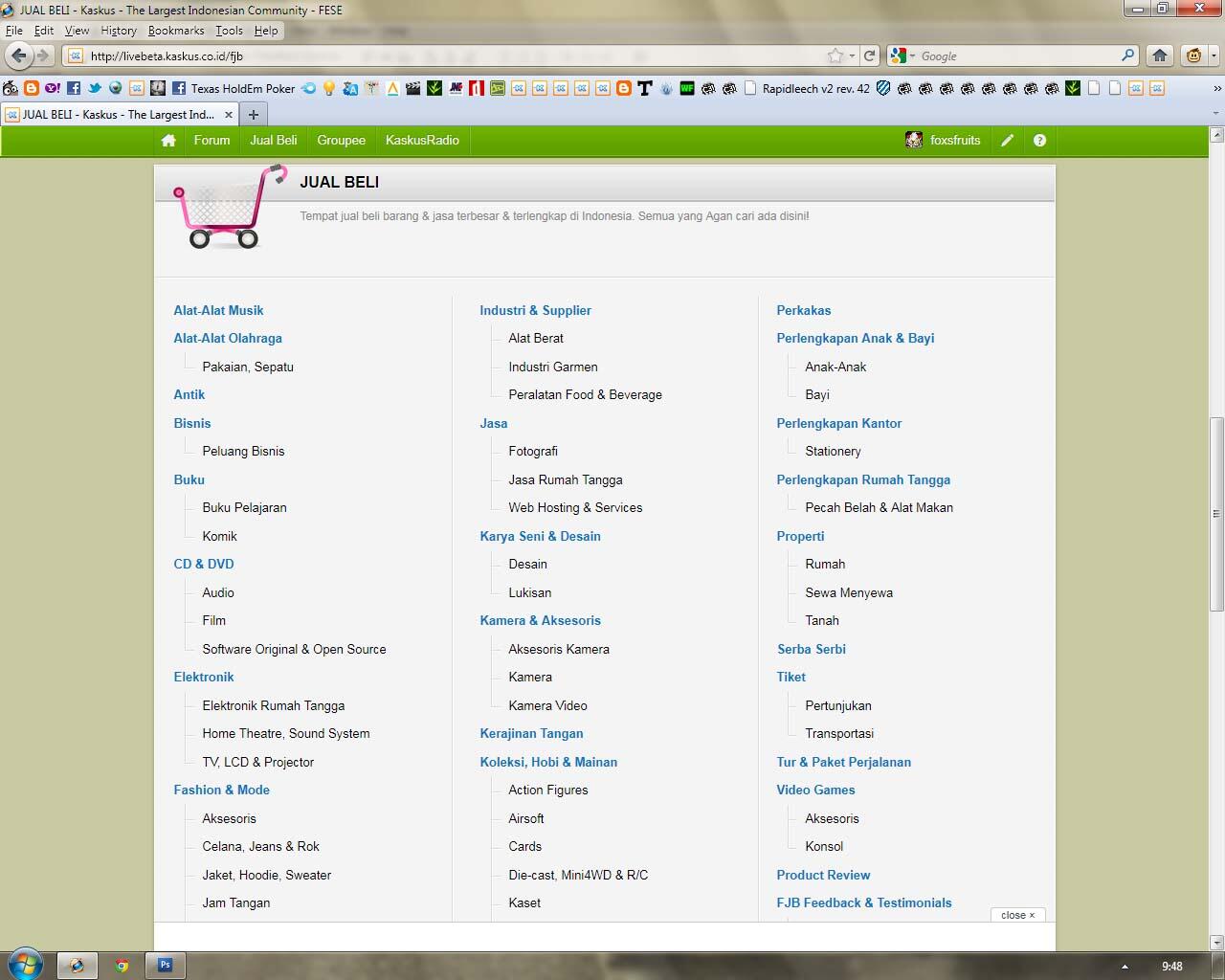Click the pink shopping cart image

[x=228, y=206]
